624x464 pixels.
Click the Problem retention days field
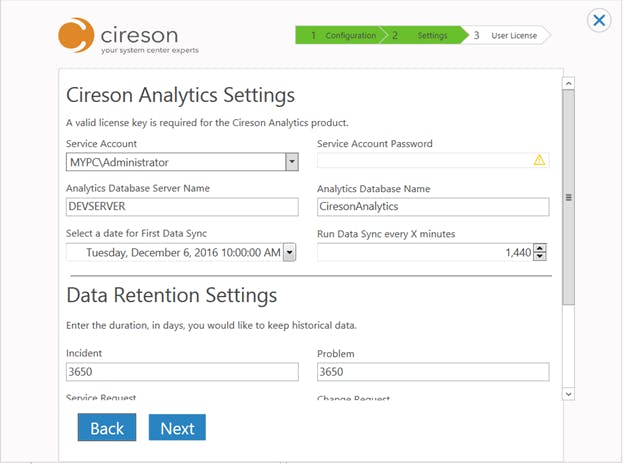coord(433,372)
